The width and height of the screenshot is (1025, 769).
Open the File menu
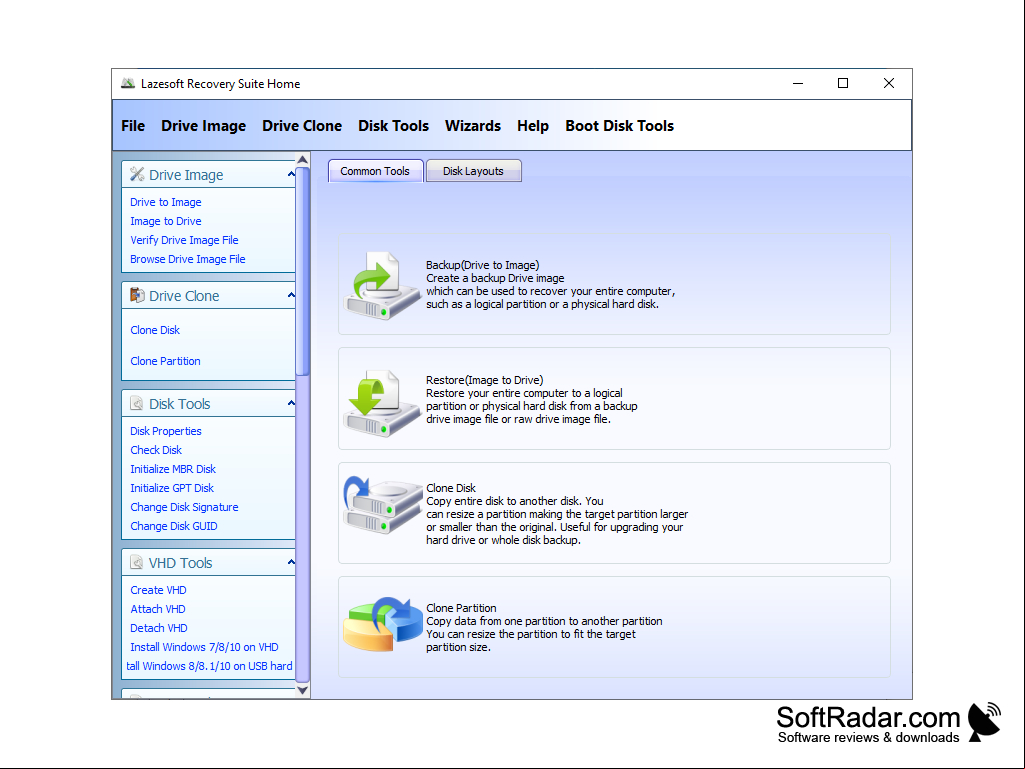tap(133, 126)
